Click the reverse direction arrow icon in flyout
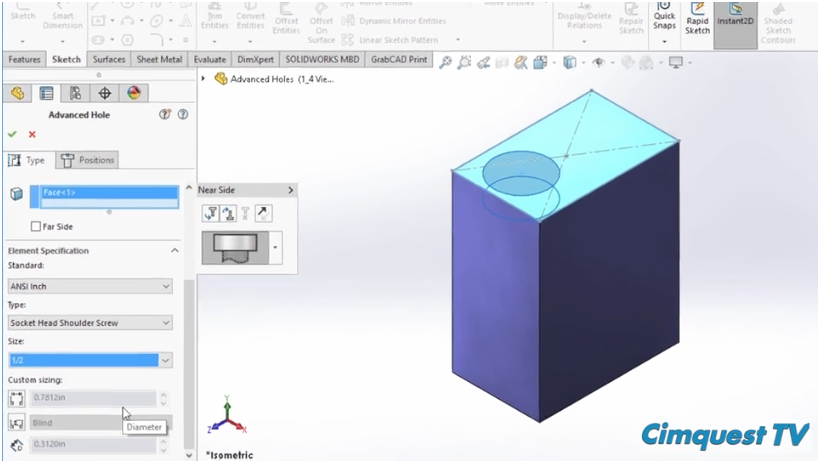This screenshot has height=461, width=820. click(x=263, y=213)
